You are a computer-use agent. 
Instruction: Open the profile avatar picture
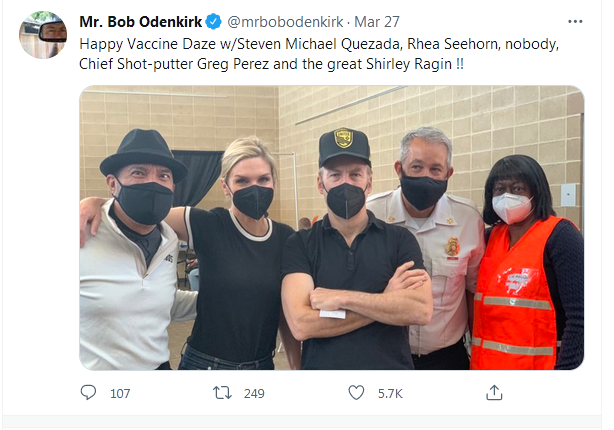pyautogui.click(x=42, y=36)
